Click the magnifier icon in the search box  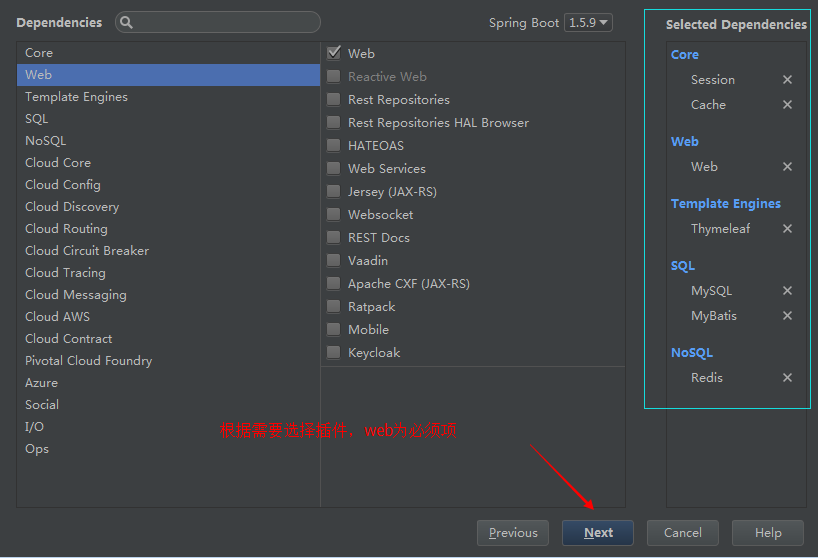point(126,22)
